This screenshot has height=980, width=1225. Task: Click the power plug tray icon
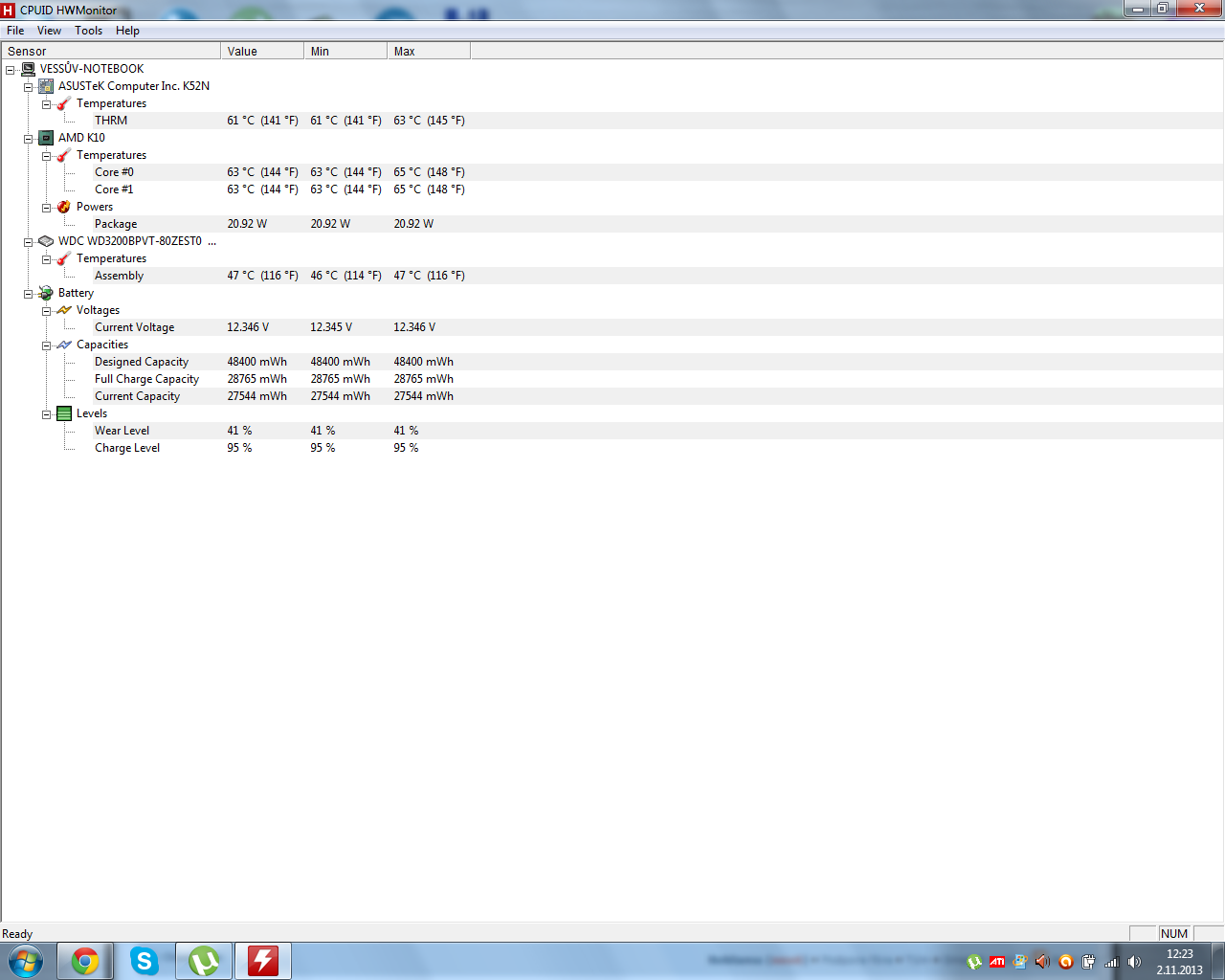click(x=1088, y=962)
